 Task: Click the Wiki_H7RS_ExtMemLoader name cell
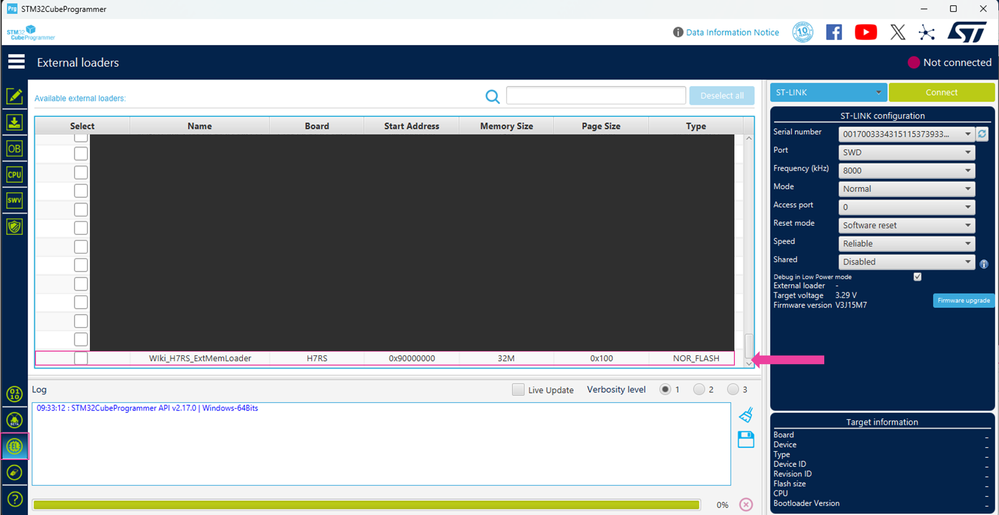[x=200, y=358]
